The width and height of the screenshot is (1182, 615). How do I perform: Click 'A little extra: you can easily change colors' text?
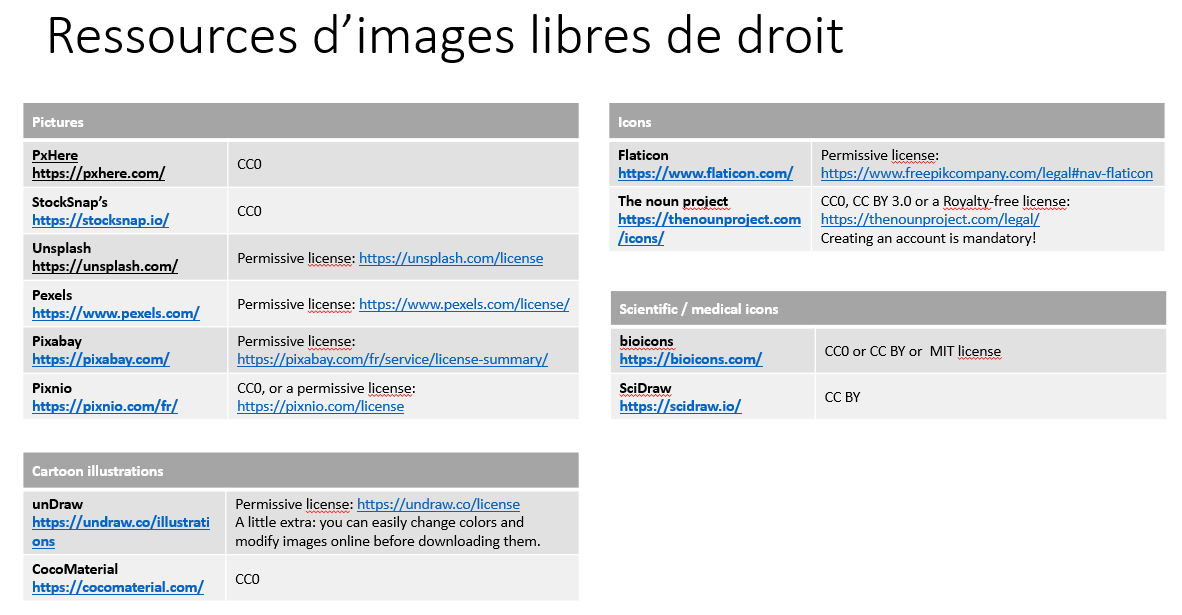[379, 522]
